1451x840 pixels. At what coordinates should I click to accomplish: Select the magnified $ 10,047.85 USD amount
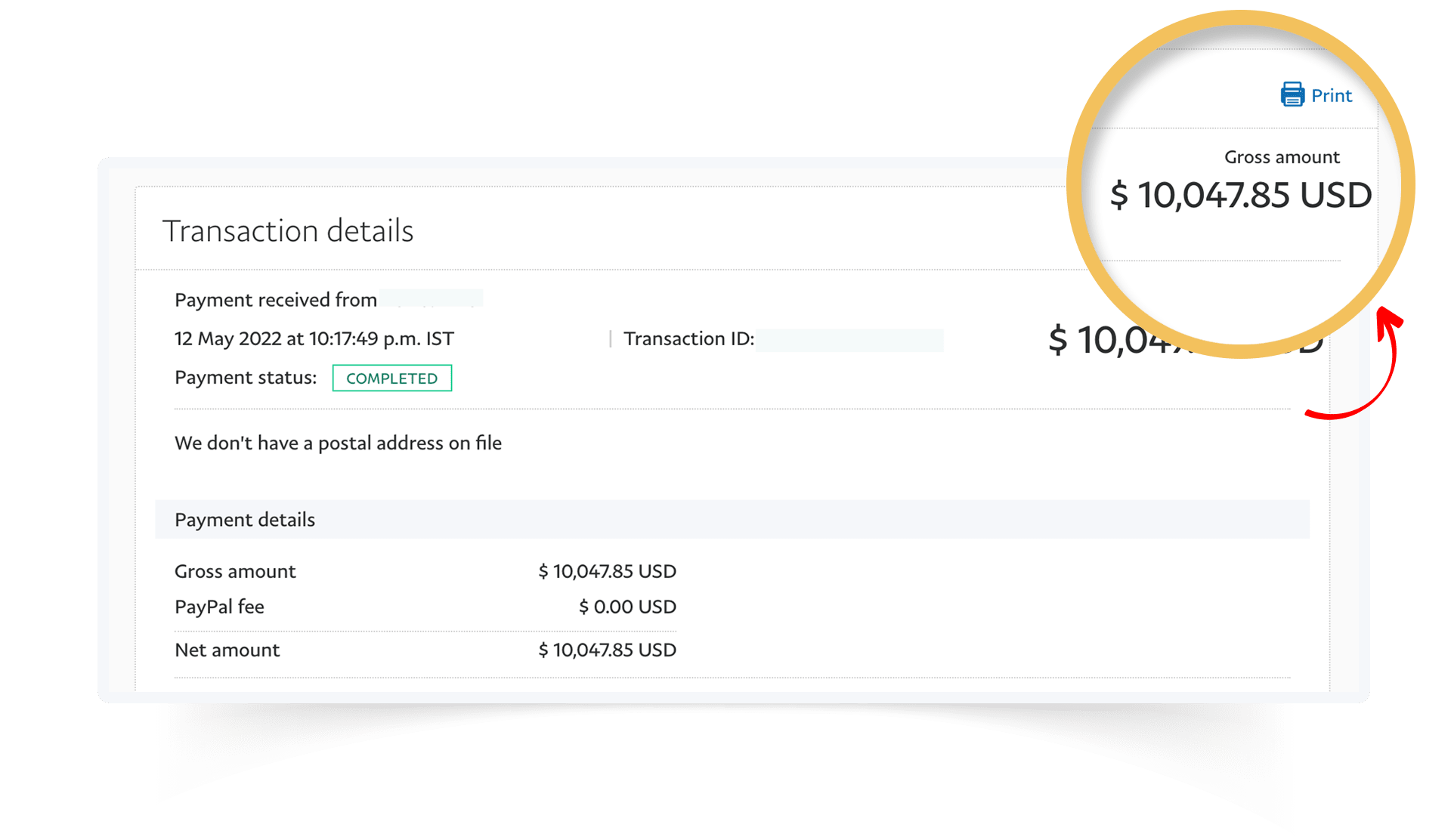tap(1240, 195)
